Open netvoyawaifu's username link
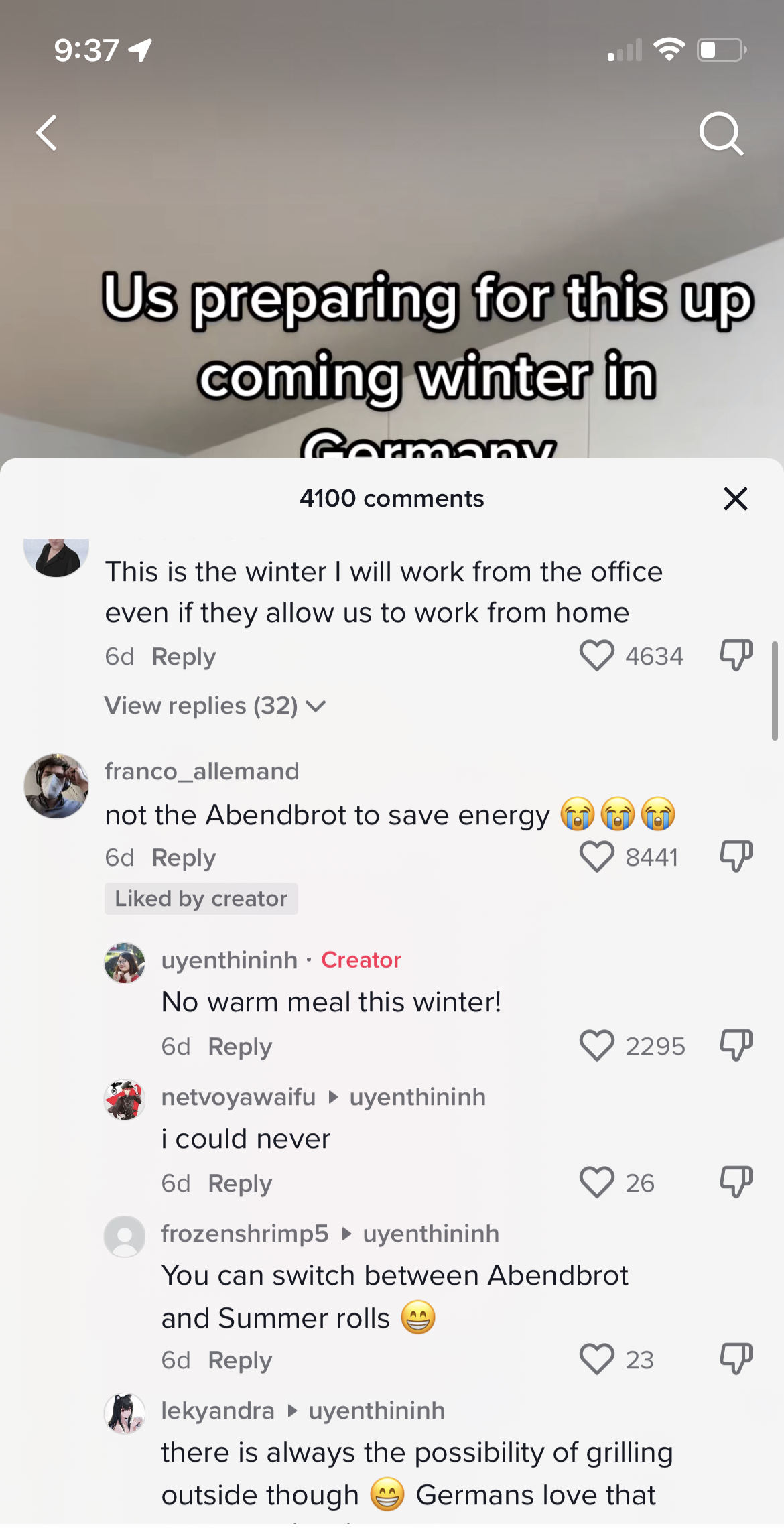Viewport: 784px width, 1540px height. coord(238,1097)
